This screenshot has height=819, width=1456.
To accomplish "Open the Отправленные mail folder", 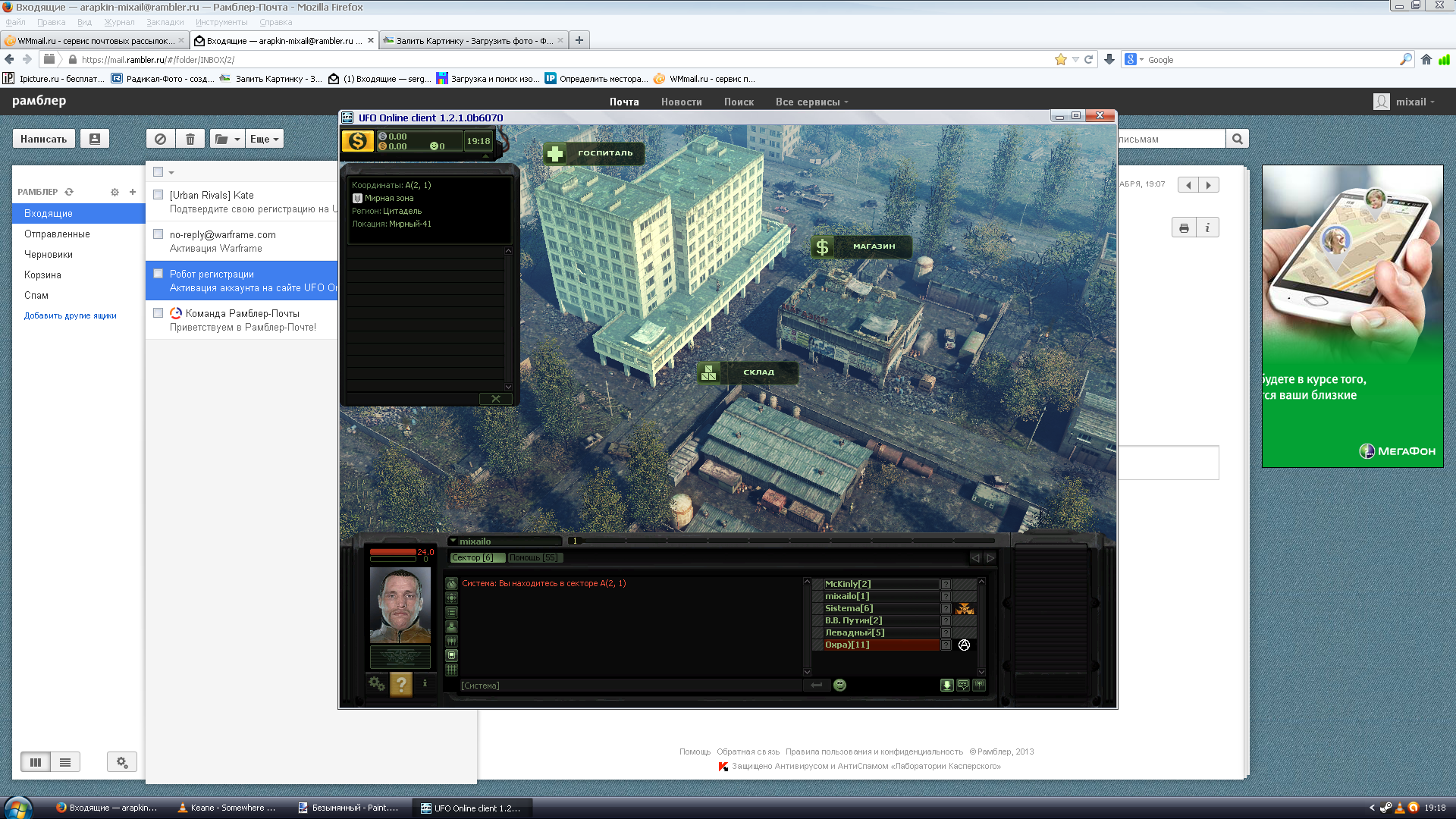I will point(57,234).
